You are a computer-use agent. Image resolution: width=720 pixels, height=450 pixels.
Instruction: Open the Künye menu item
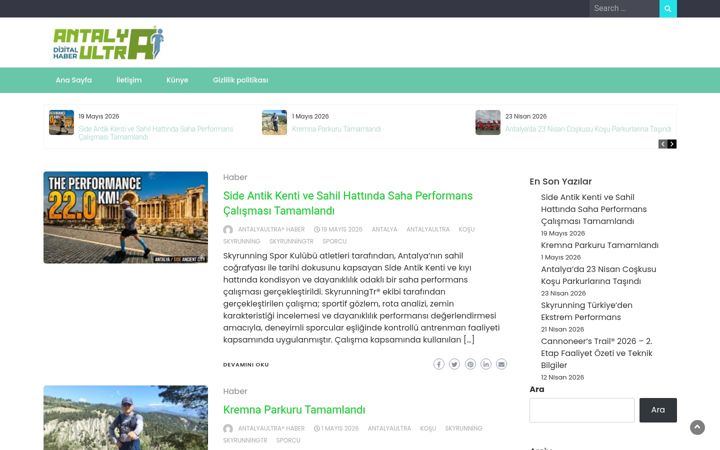point(177,80)
